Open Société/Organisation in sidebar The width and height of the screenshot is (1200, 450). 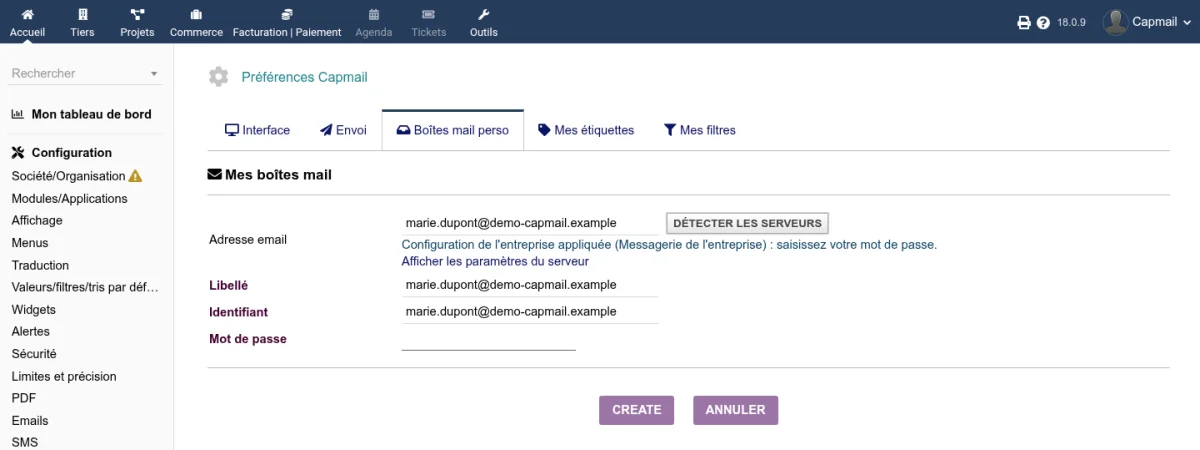point(68,176)
